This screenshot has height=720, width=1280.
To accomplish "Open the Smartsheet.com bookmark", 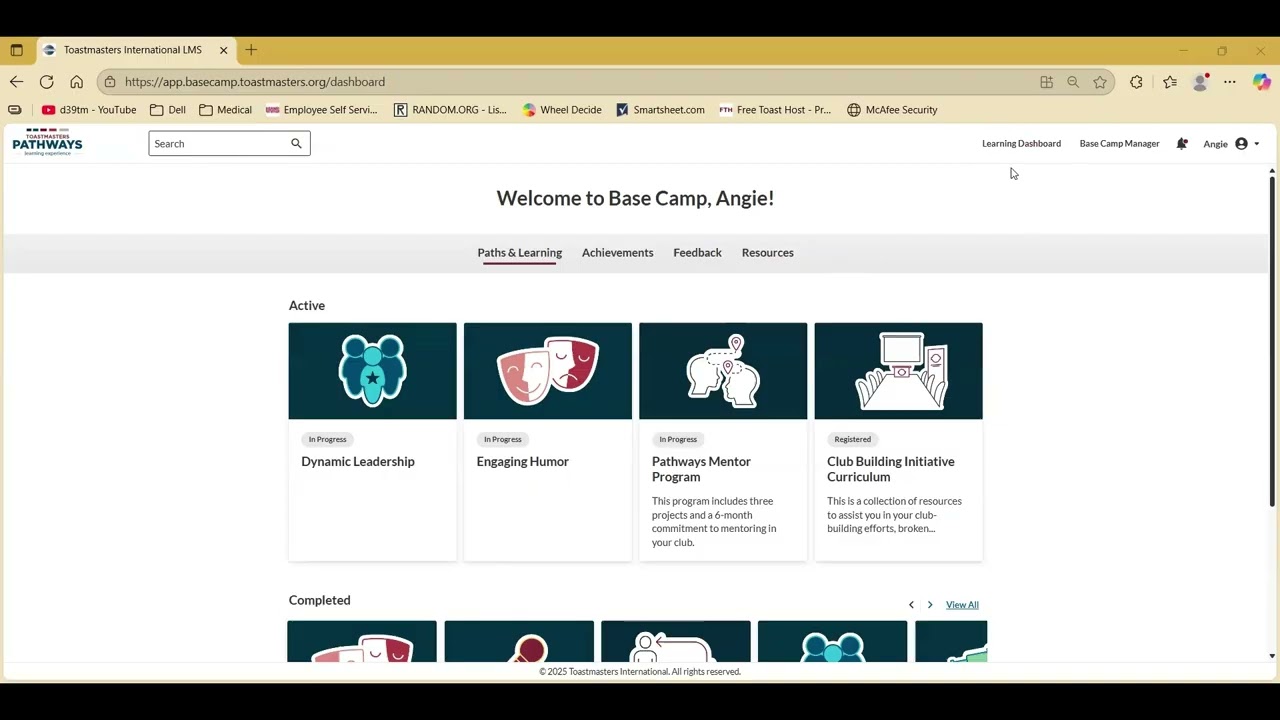I will coord(660,110).
